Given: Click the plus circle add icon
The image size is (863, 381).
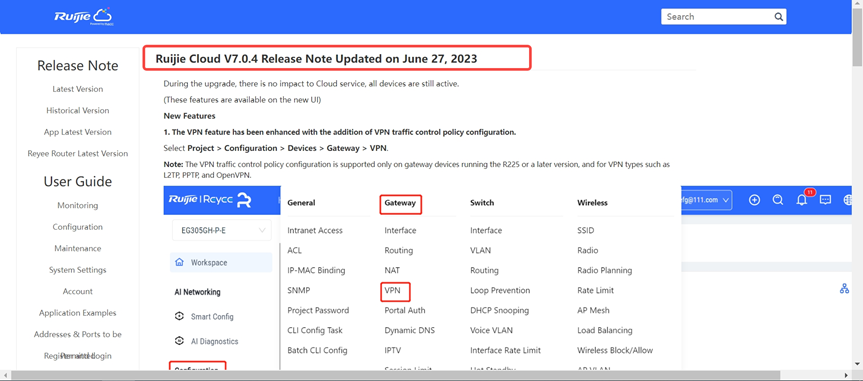Looking at the screenshot, I should 755,200.
